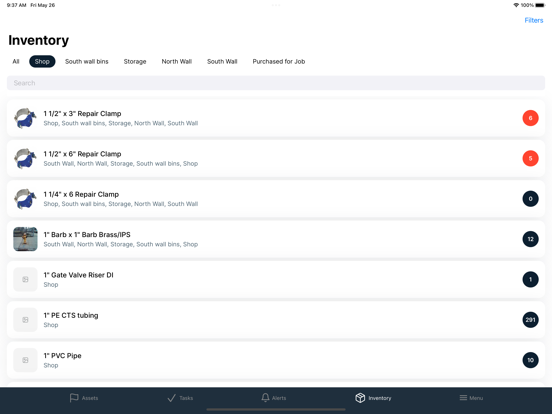
Task: Select the All location tab
Action: [x=16, y=61]
